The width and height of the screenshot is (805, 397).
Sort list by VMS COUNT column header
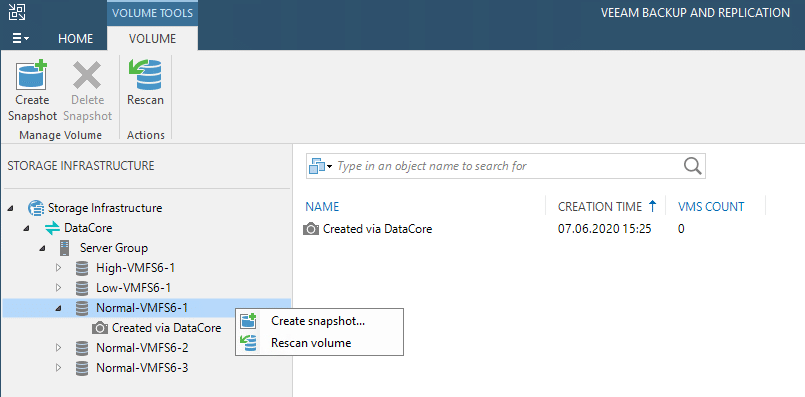(711, 207)
